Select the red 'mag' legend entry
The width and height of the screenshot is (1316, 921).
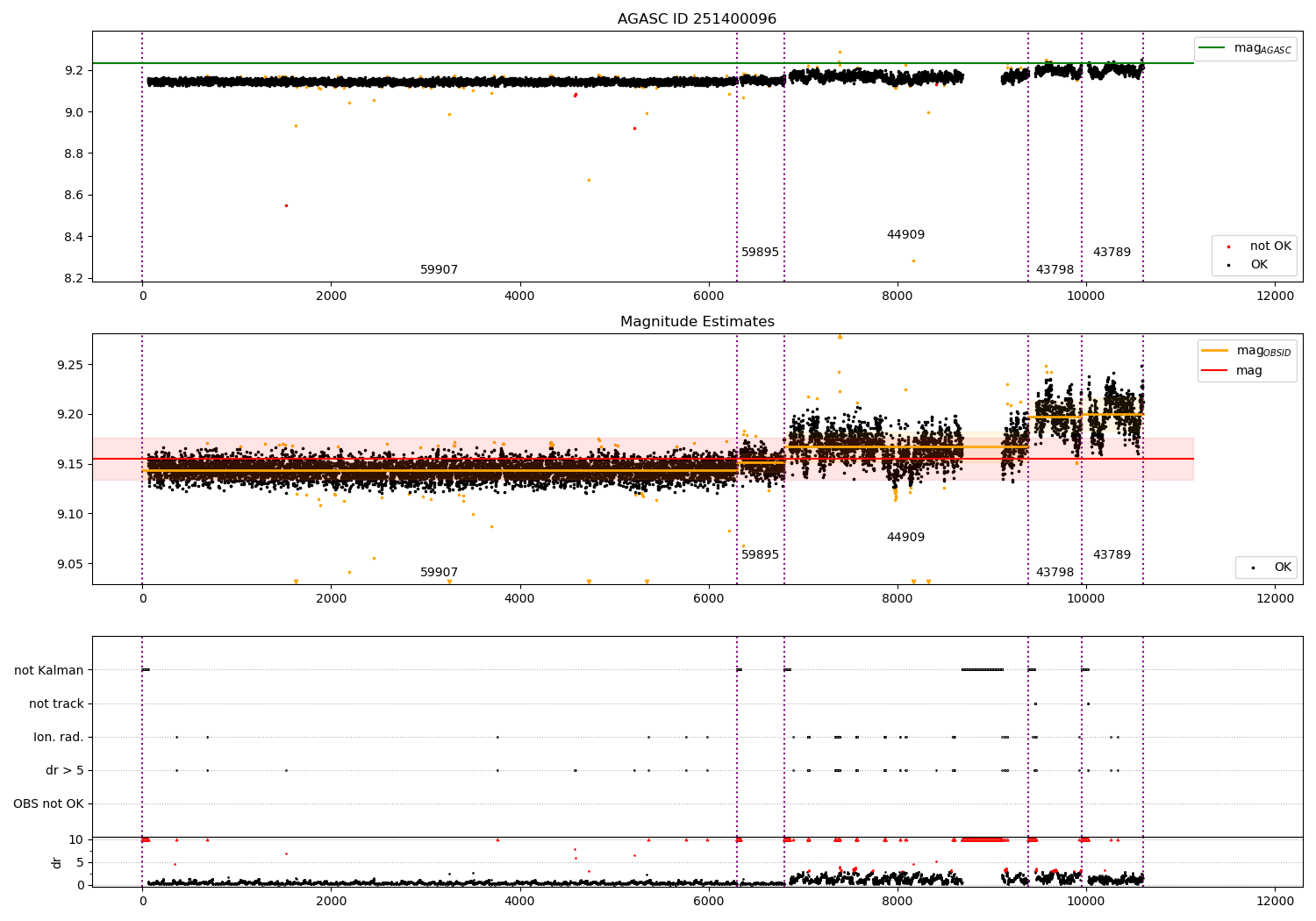[x=1232, y=371]
